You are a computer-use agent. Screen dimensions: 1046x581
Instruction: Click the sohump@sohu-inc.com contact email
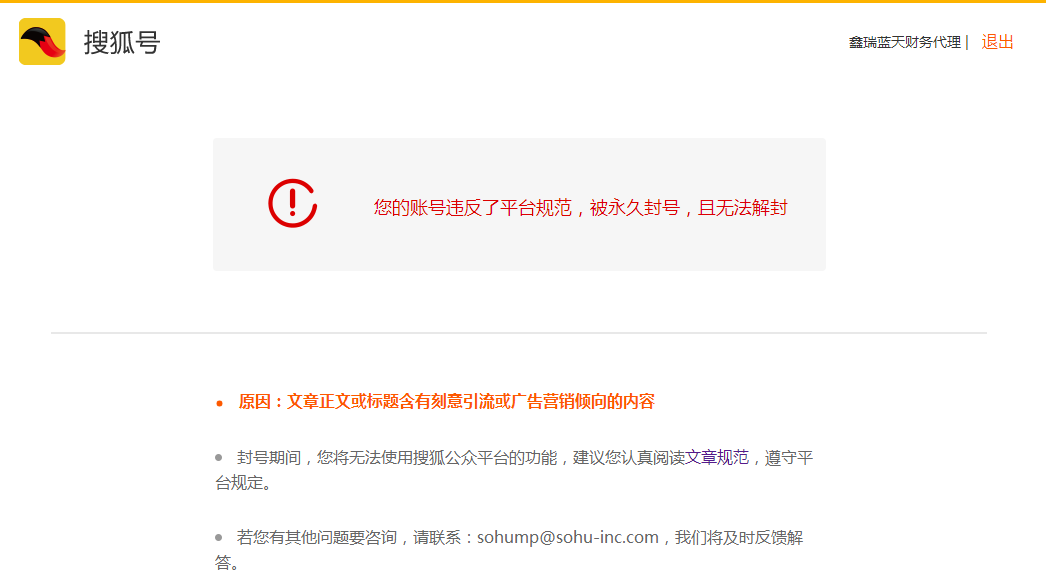click(x=568, y=537)
